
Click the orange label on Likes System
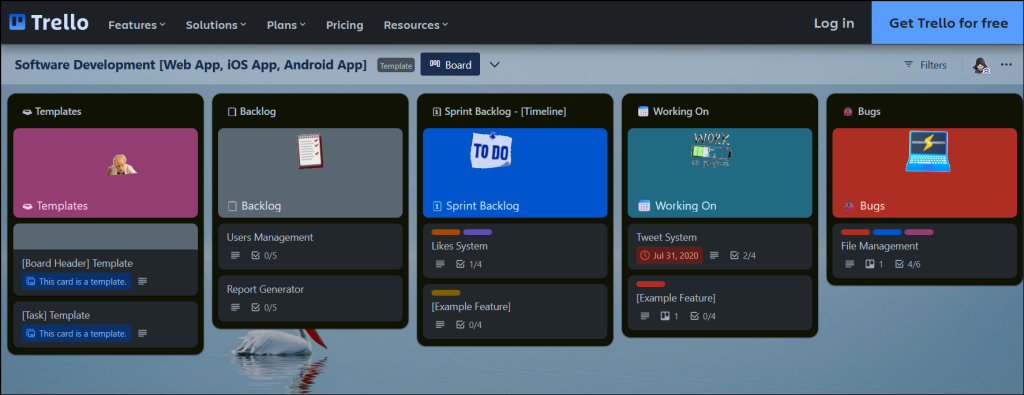click(446, 232)
